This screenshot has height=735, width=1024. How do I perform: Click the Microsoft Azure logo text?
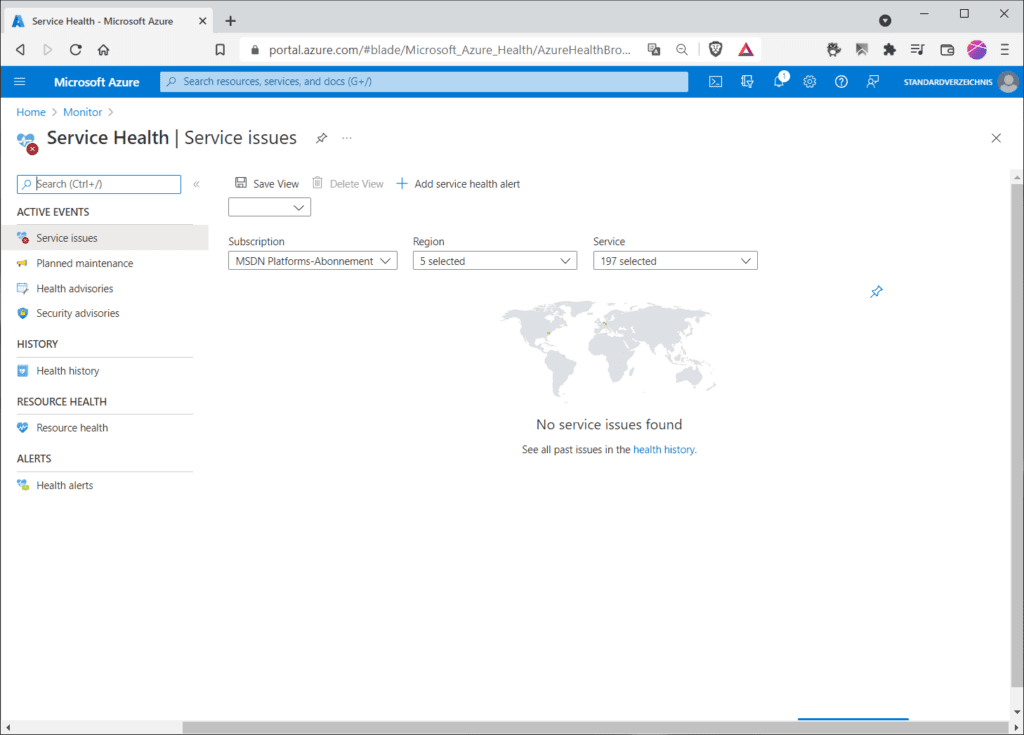pyautogui.click(x=97, y=82)
